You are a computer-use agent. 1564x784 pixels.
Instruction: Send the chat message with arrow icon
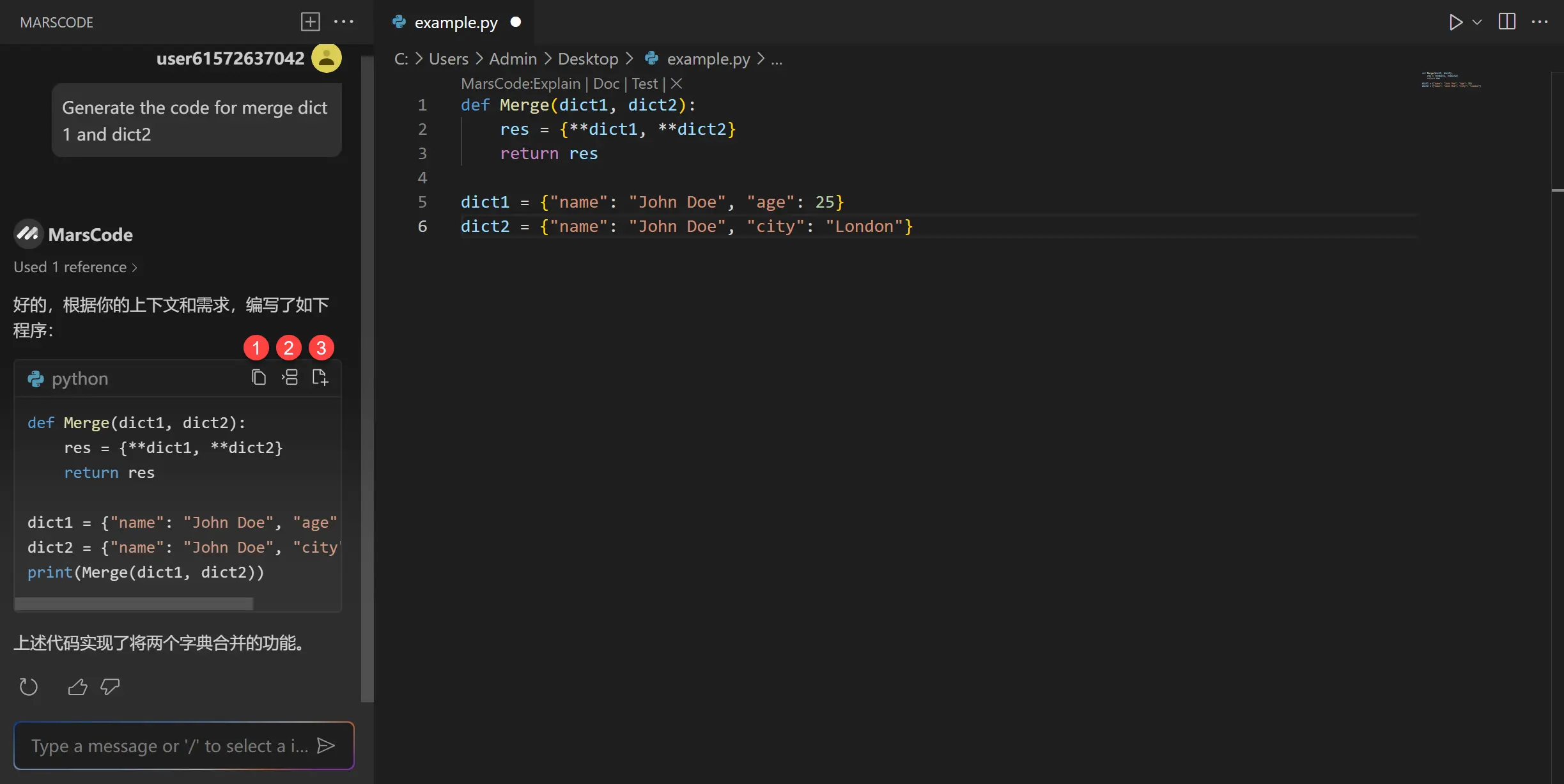coord(326,746)
